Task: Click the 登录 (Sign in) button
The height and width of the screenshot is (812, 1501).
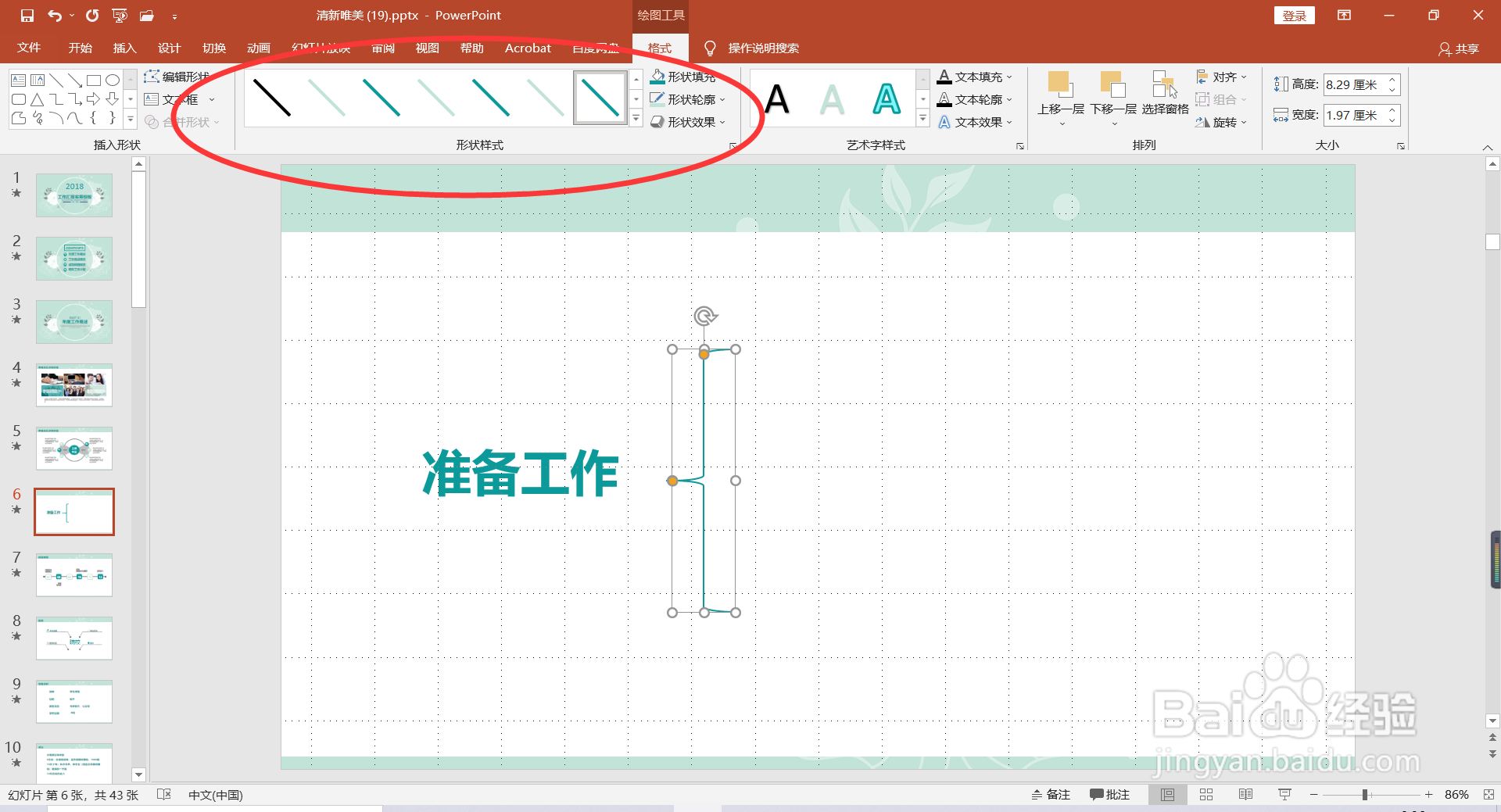Action: pos(1294,15)
